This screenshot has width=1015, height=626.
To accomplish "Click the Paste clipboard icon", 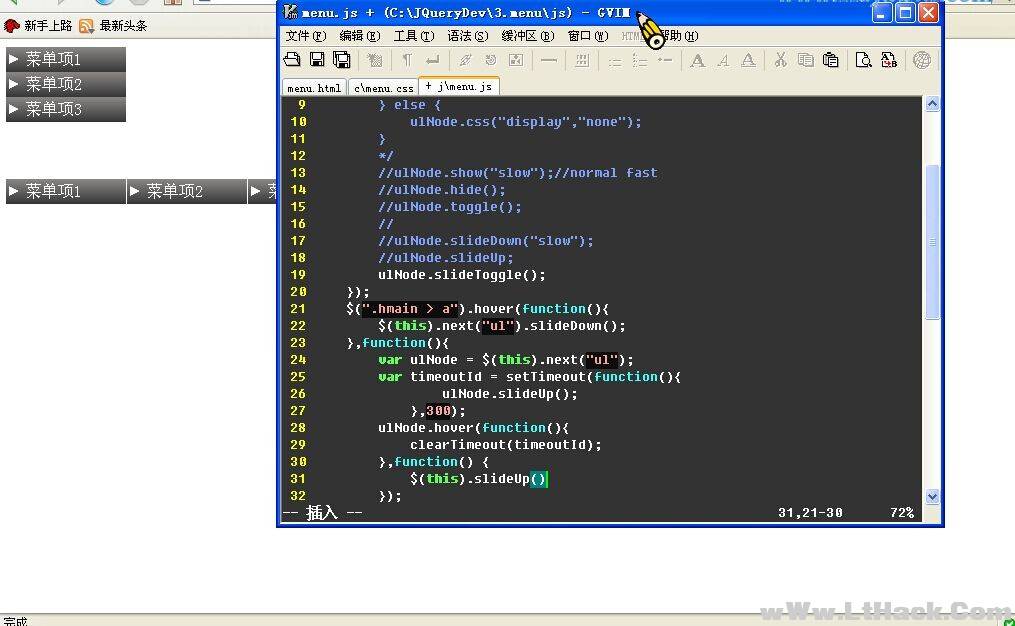I will 830,61.
